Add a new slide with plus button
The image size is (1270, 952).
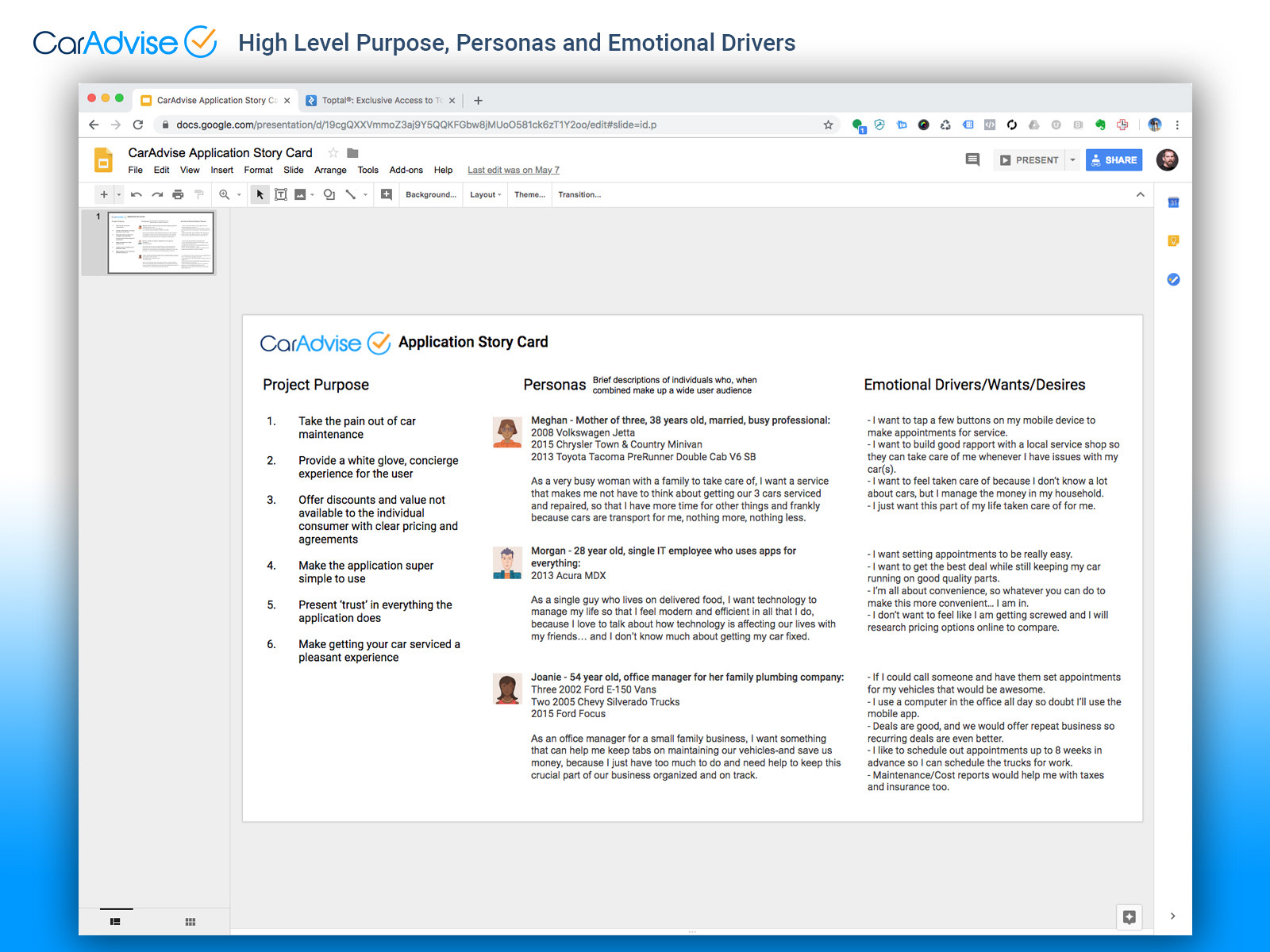point(104,194)
